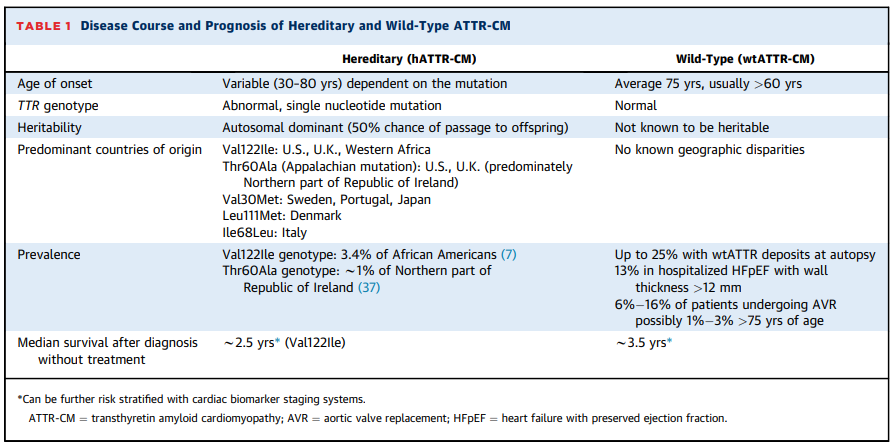The width and height of the screenshot is (895, 447).
Task: Click the Age of onset row label
Action: [54, 84]
